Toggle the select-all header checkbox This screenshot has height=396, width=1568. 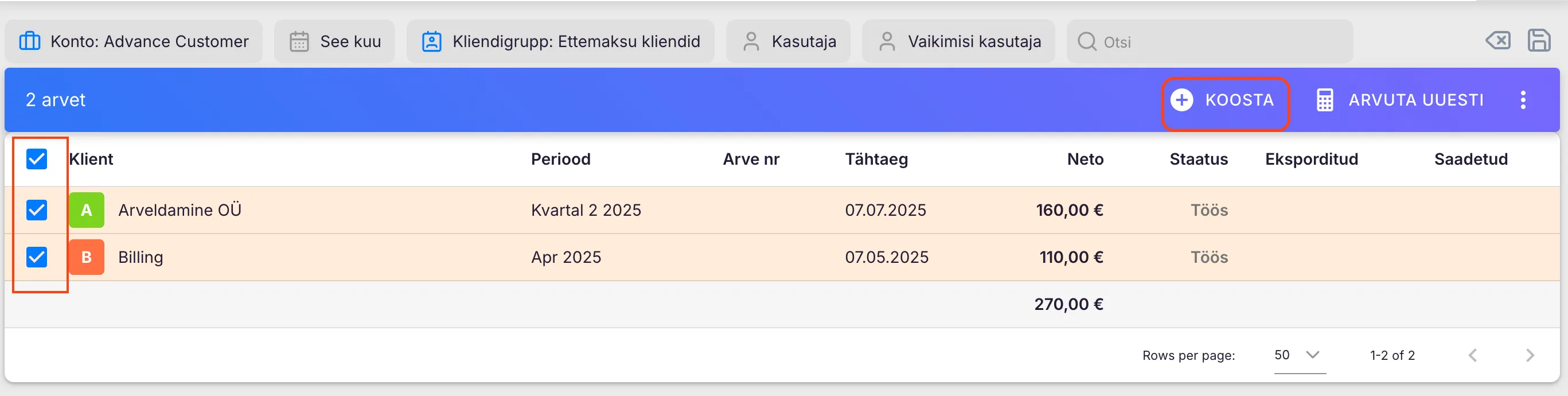point(37,159)
